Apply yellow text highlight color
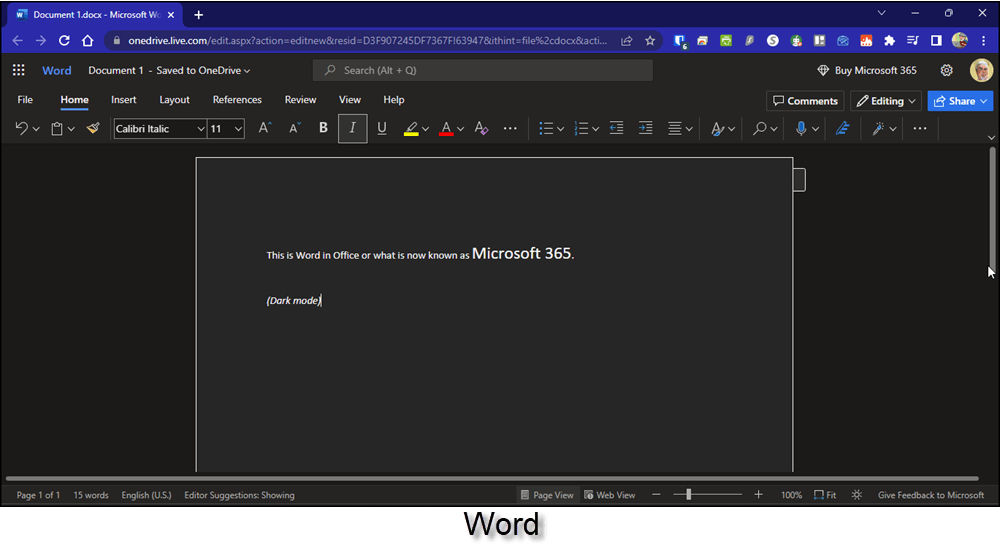Viewport: 1000px width, 551px height. [x=411, y=128]
